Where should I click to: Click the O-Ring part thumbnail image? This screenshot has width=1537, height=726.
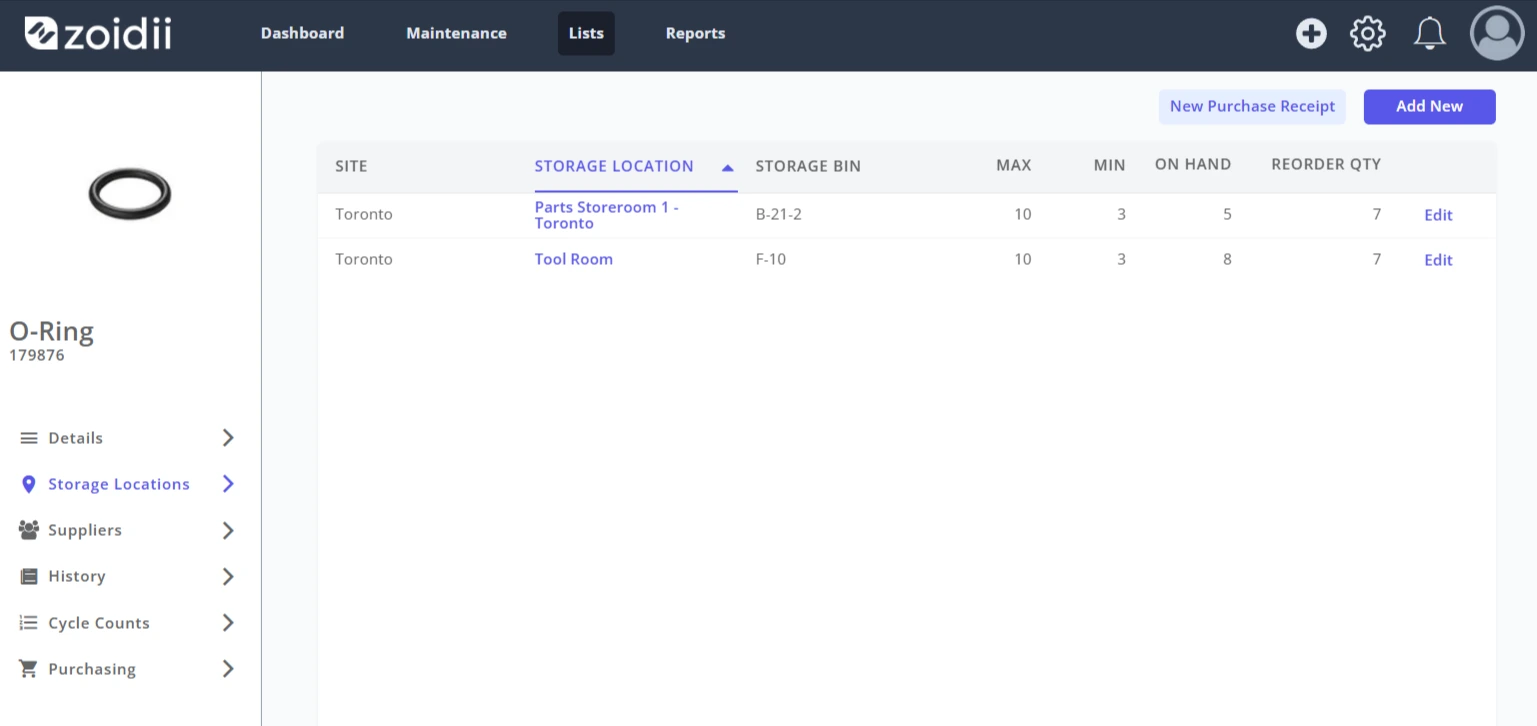pyautogui.click(x=130, y=194)
